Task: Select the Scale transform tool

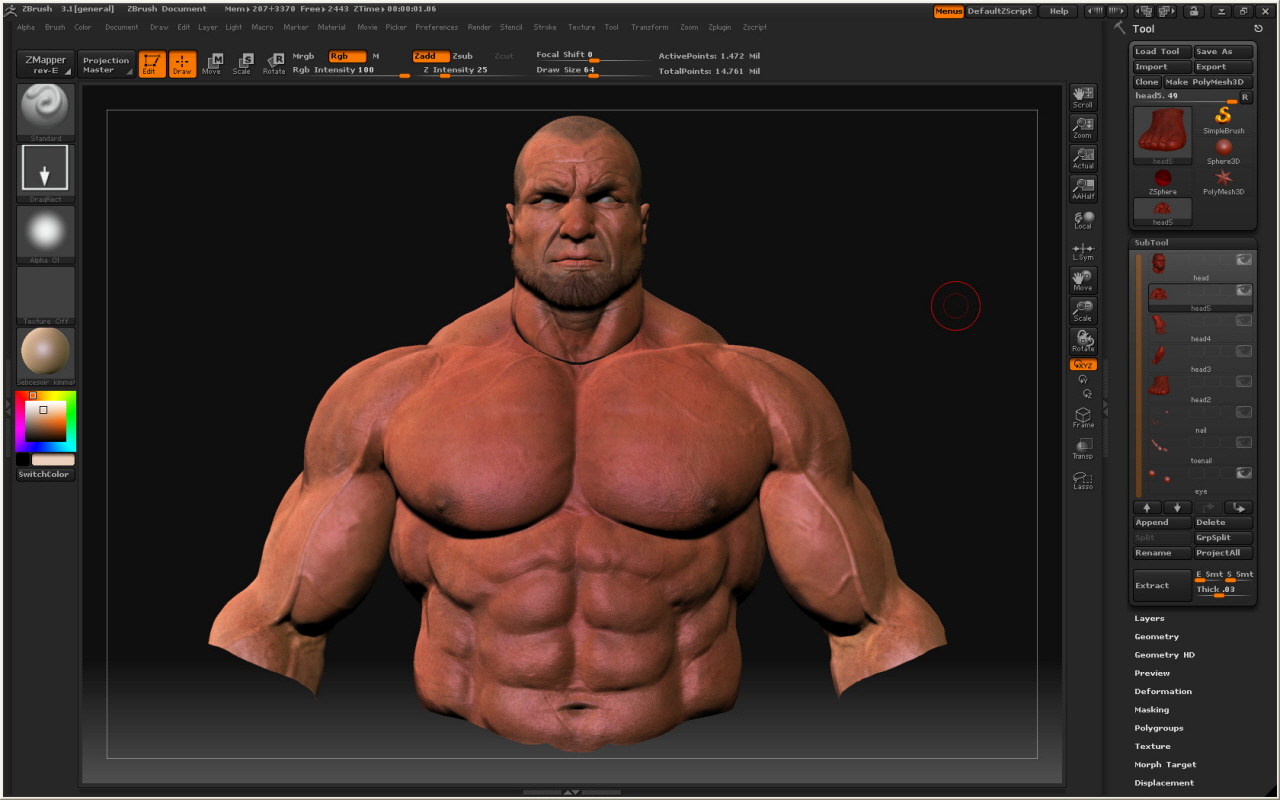Action: coord(243,64)
